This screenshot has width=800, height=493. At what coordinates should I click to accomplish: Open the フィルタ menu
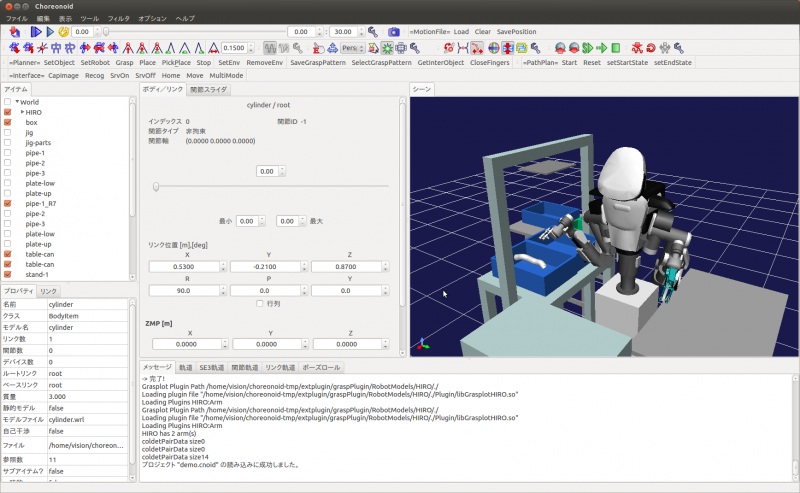click(x=118, y=18)
